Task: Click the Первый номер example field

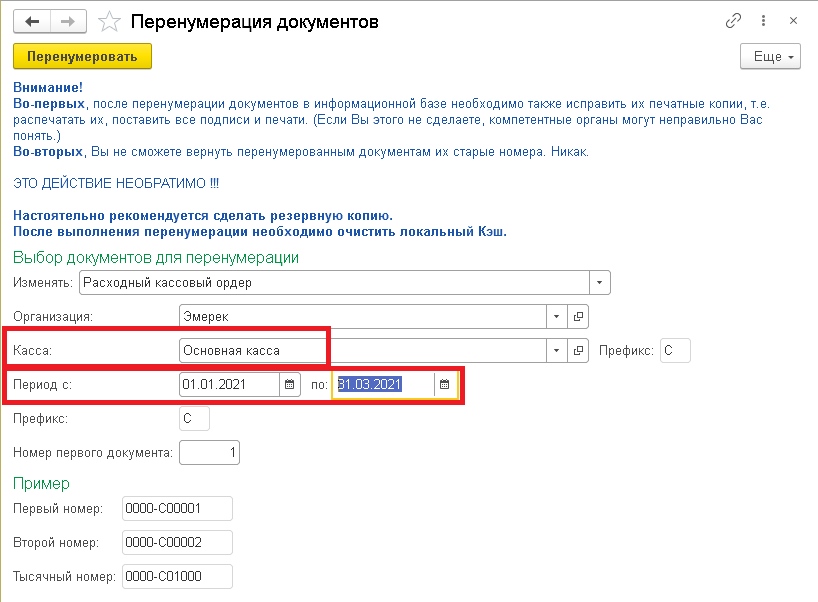Action: (x=176, y=509)
